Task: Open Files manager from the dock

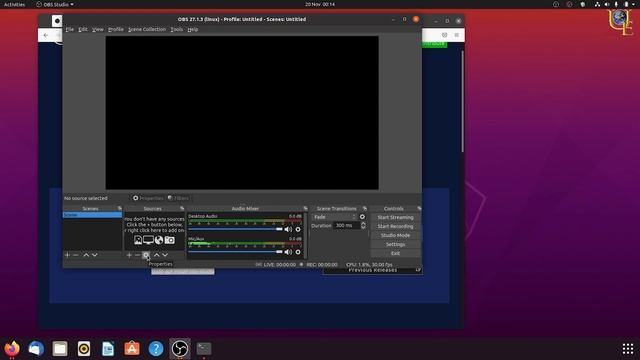Action: tap(60, 349)
